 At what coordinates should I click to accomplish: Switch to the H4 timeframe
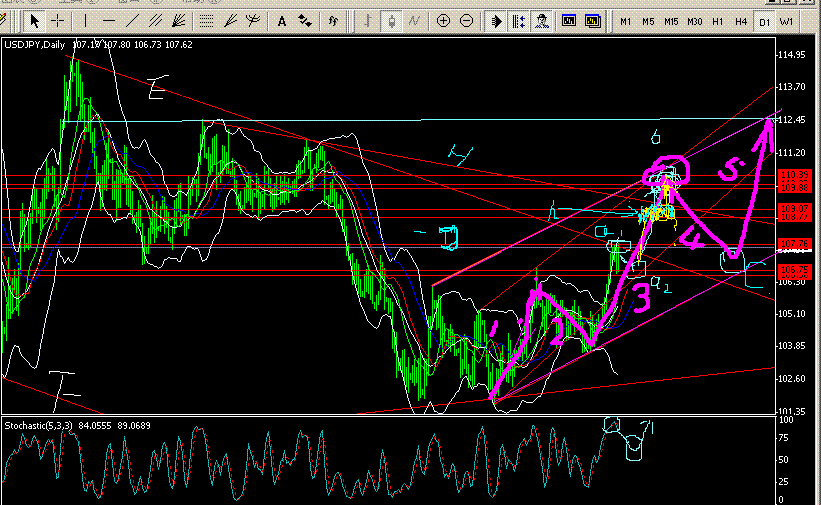coord(741,21)
